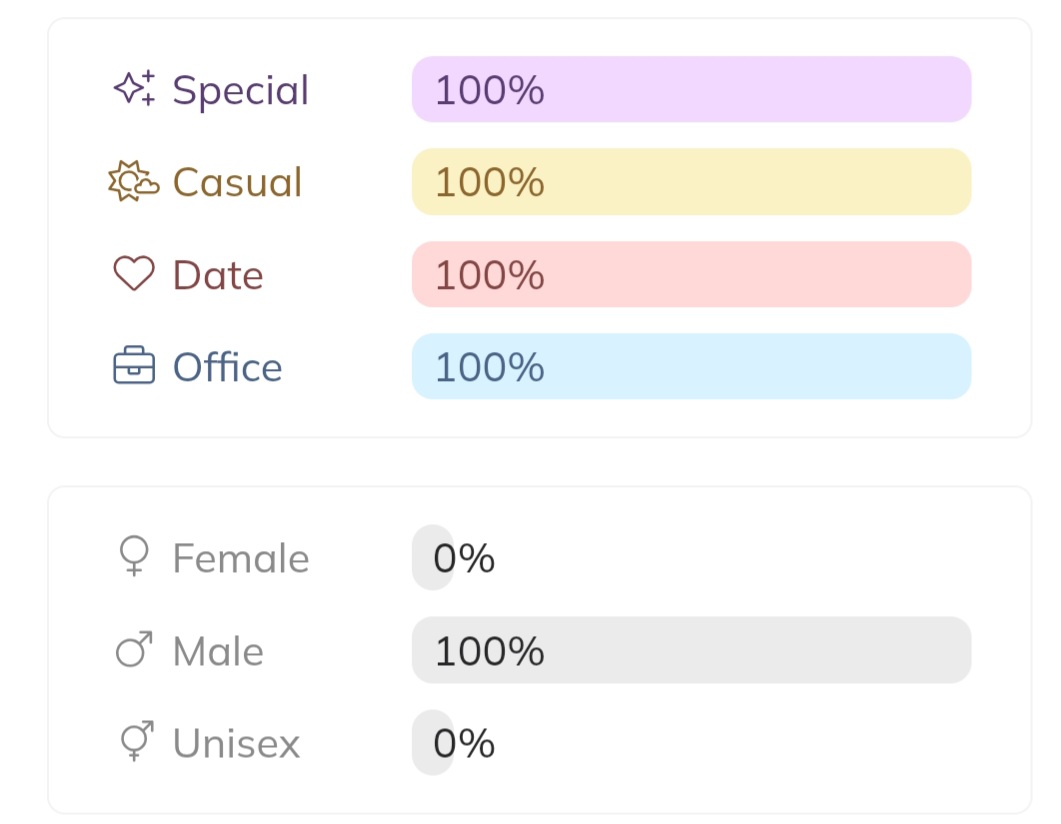Click the Date occasion label

(x=218, y=275)
